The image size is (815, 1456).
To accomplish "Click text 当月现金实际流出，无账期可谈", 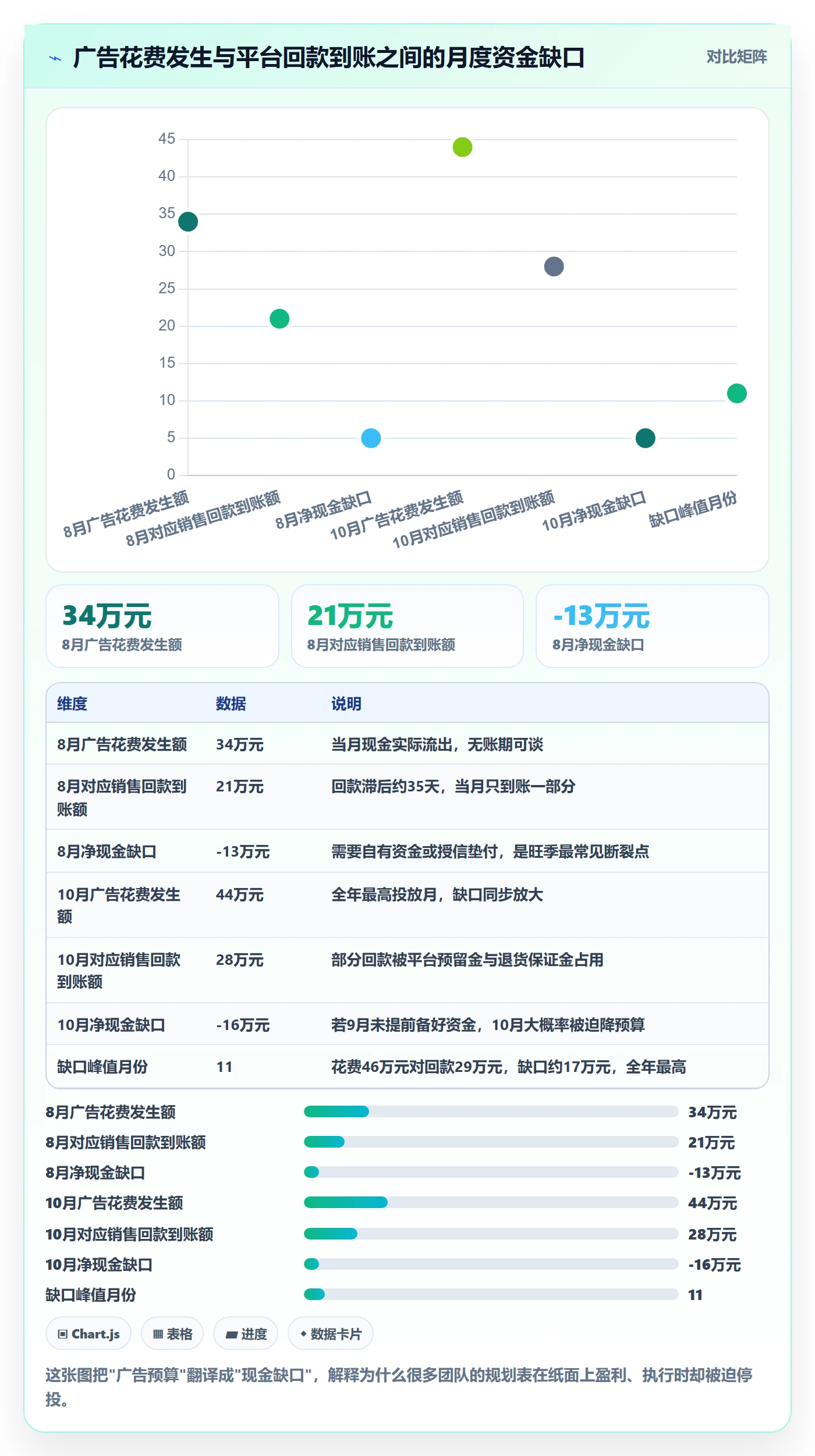I will (437, 744).
